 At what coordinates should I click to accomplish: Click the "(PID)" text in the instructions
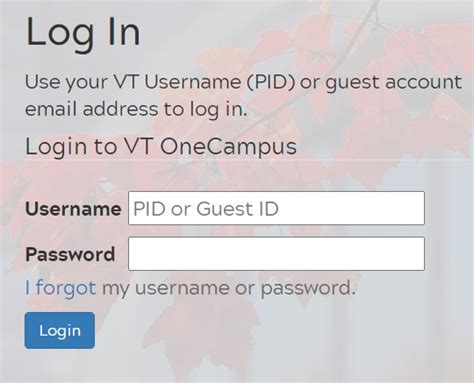coord(271,82)
